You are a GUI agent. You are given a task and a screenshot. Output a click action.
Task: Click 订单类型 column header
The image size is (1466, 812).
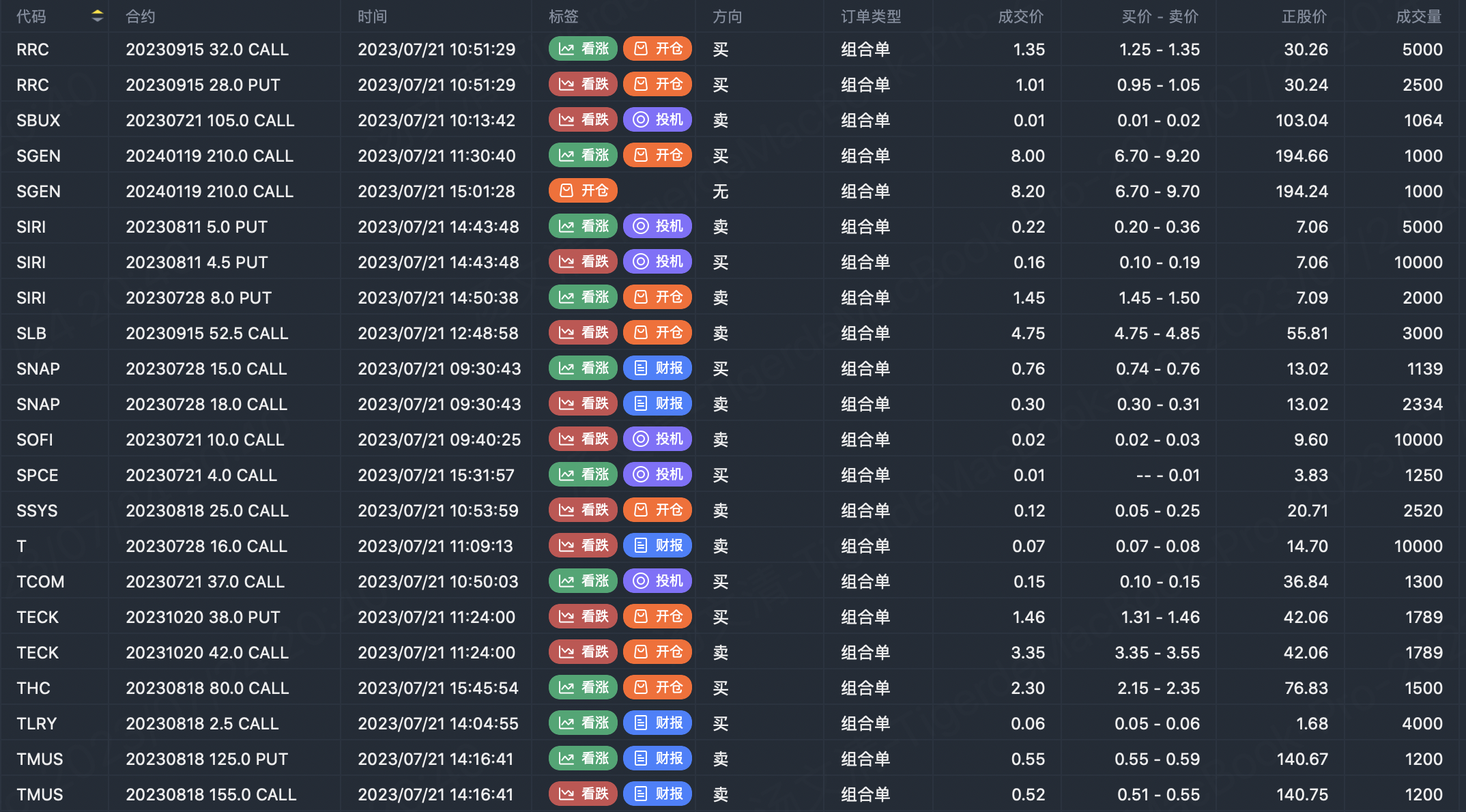pyautogui.click(x=871, y=16)
